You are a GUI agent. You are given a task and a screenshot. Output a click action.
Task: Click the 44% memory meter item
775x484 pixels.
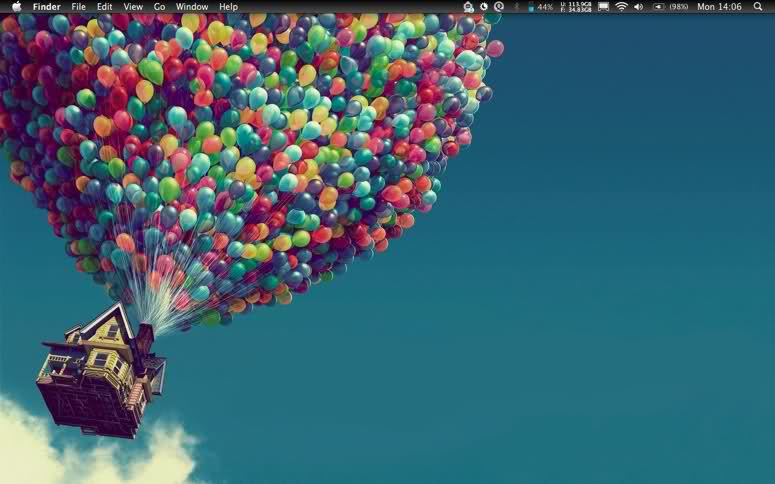pos(540,7)
